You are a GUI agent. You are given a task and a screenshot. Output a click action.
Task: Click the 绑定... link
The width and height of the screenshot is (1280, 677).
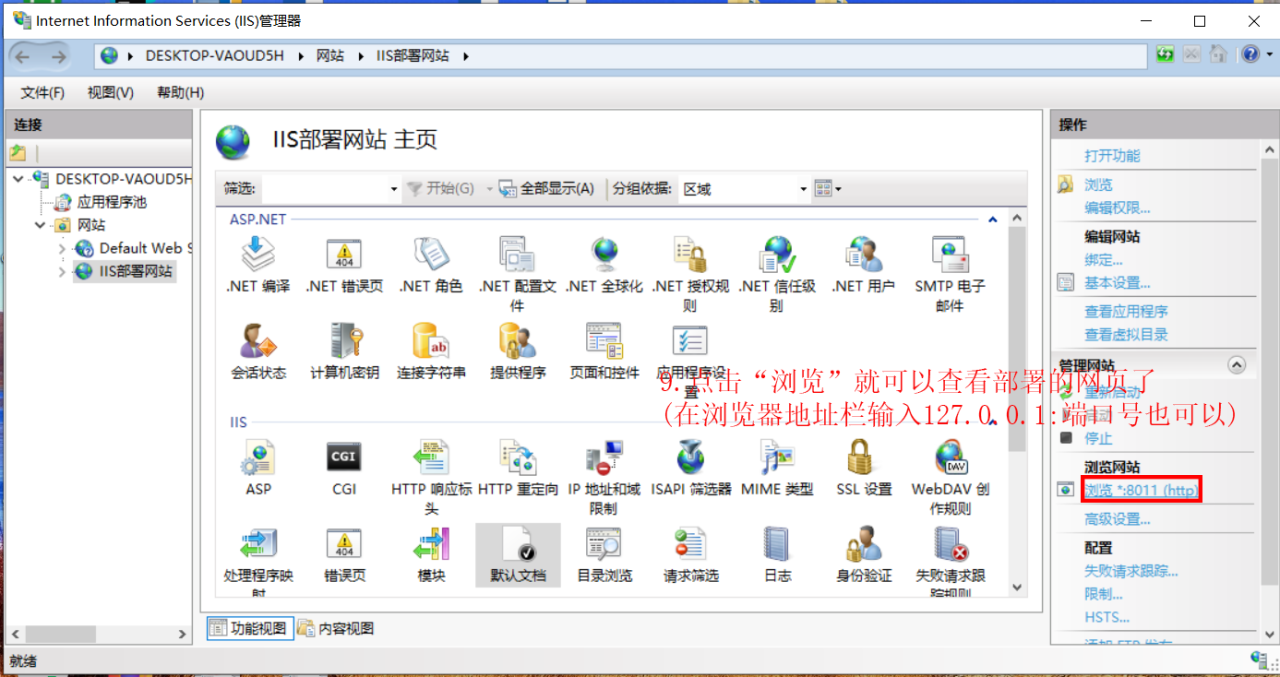pos(1103,260)
